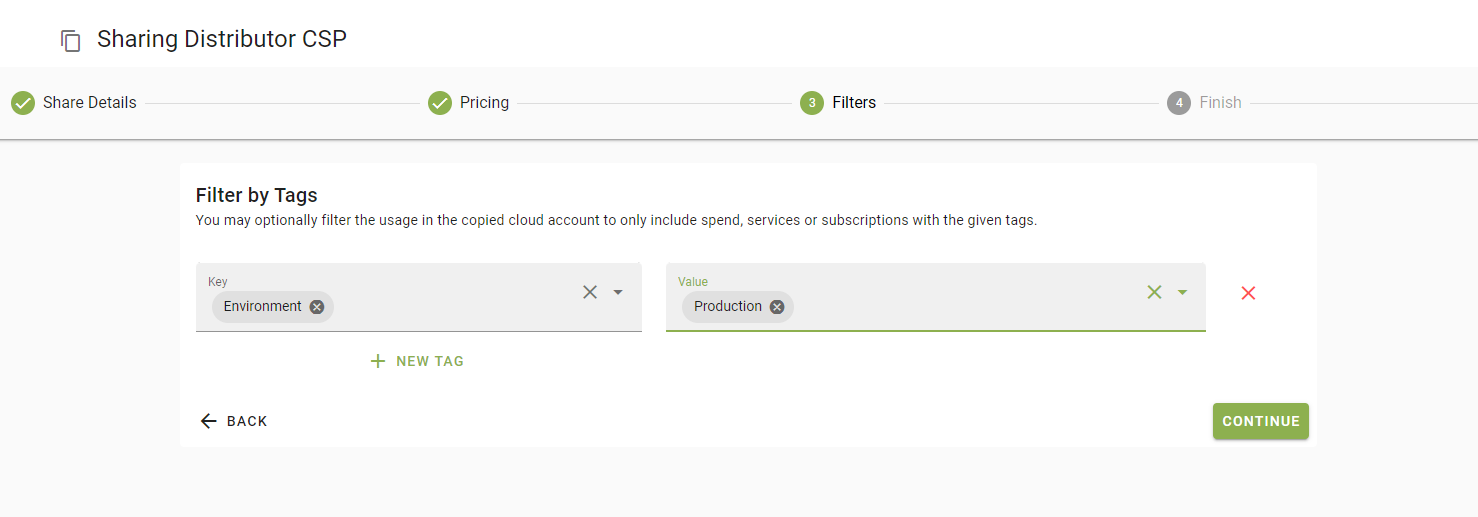1478x517 pixels.
Task: Add a new tag with New Tag
Action: [417, 361]
